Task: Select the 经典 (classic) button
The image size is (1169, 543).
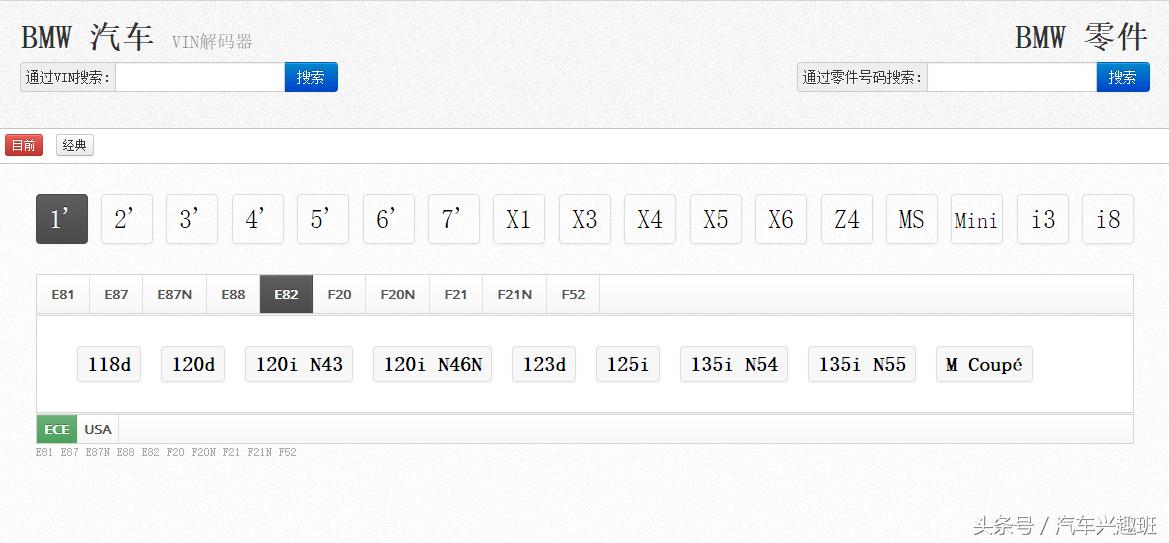Action: [x=75, y=145]
